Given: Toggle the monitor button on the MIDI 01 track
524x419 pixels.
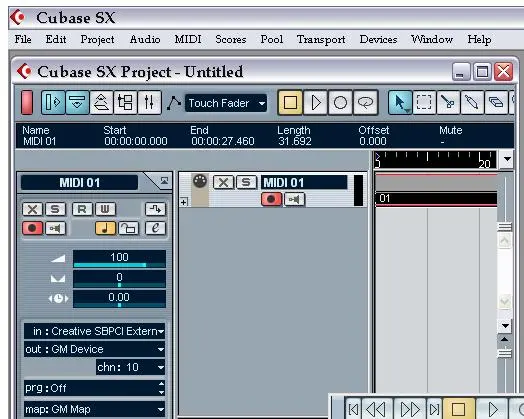Looking at the screenshot, I should [294, 199].
